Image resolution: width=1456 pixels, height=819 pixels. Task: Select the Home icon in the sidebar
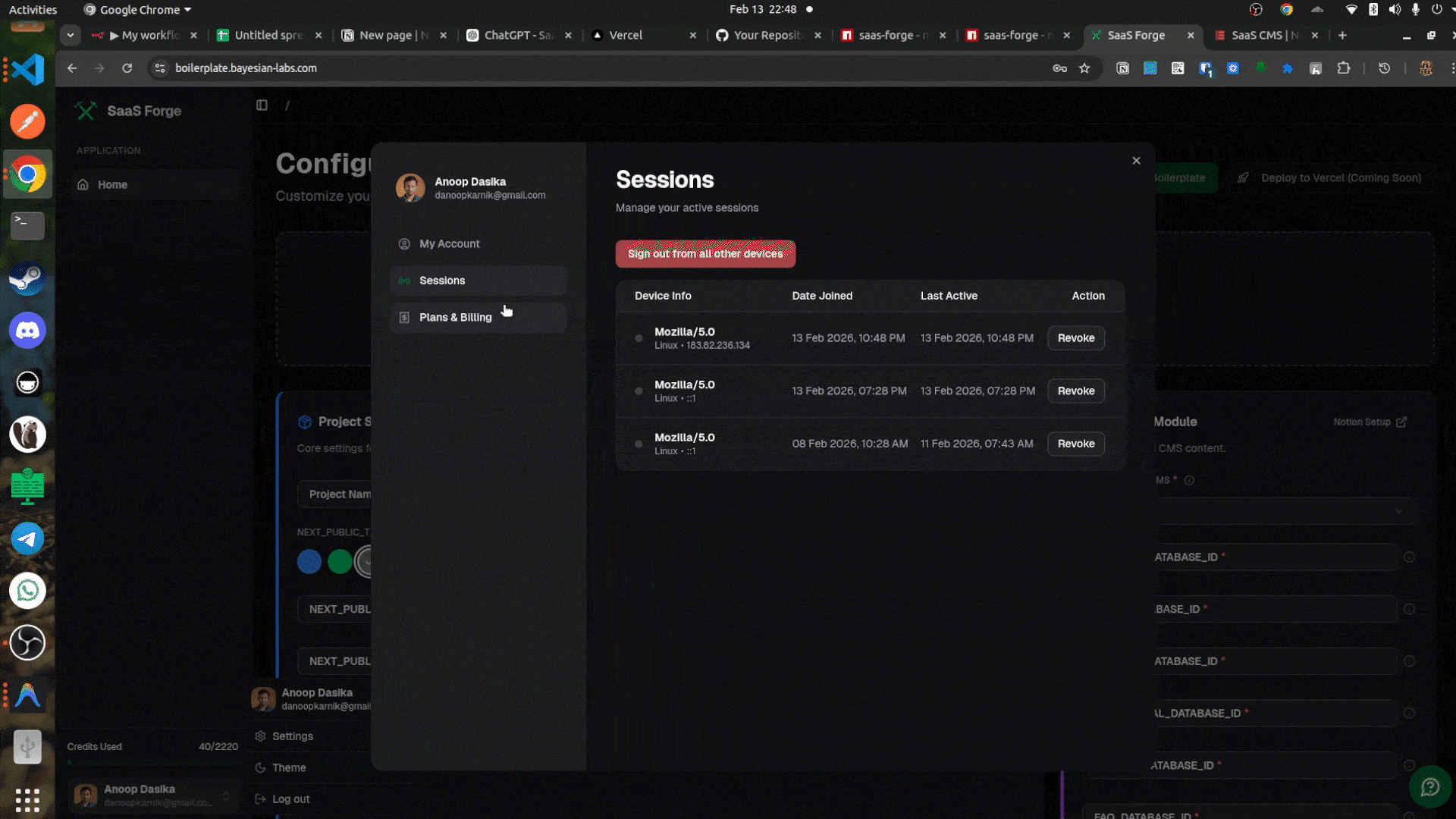click(83, 184)
